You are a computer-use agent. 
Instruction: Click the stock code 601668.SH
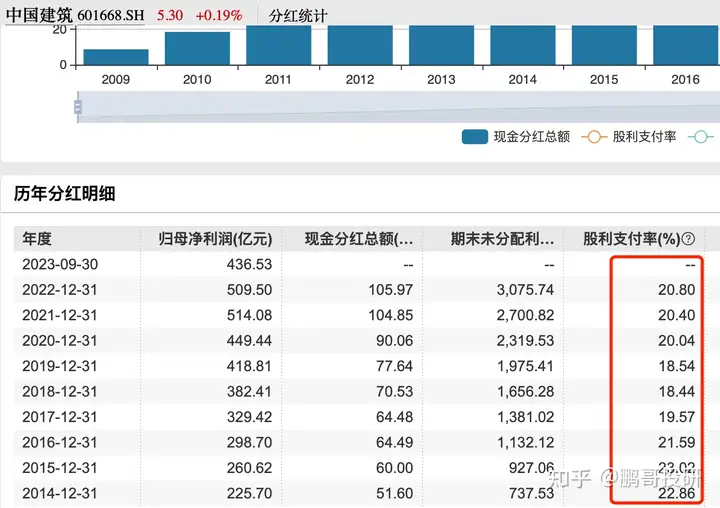tap(111, 16)
